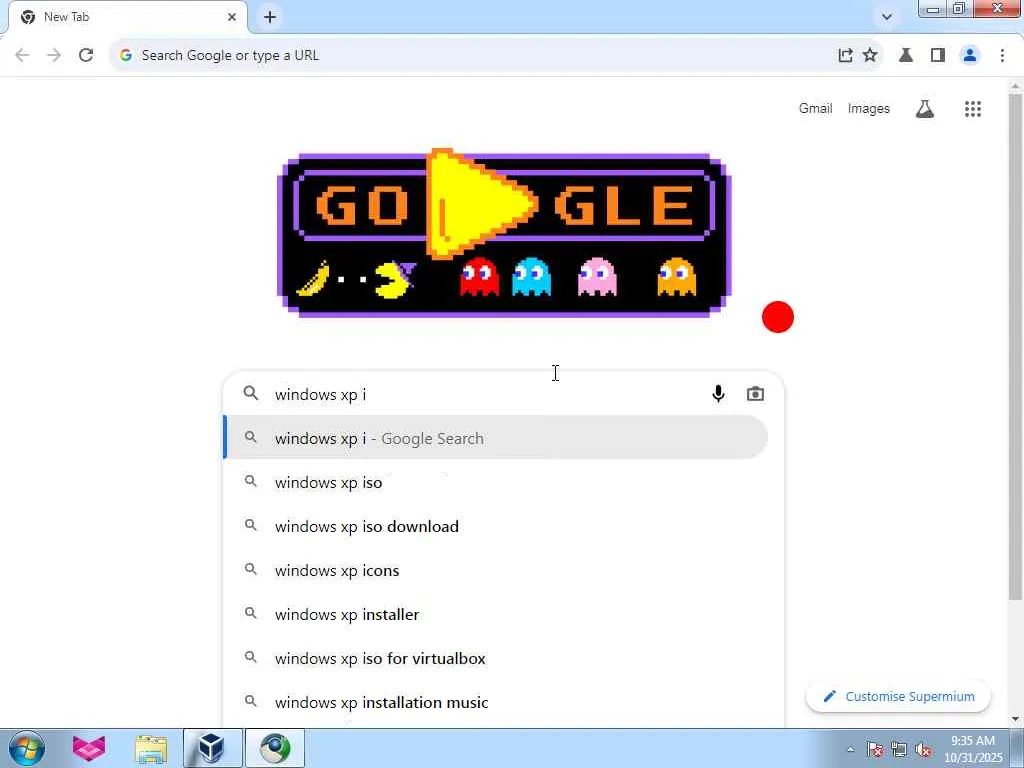The height and width of the screenshot is (768, 1024).
Task: Open Search Labs flask icon on page
Action: click(x=925, y=109)
